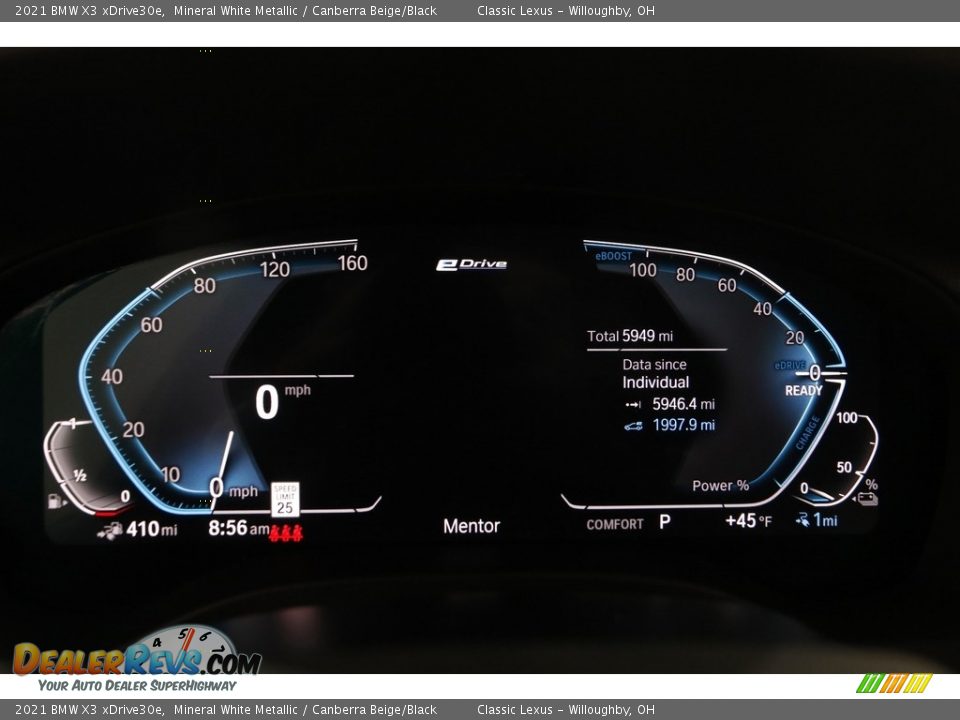Click the eBOOST label on power gauge
Screen dimensions: 960x720
click(613, 256)
